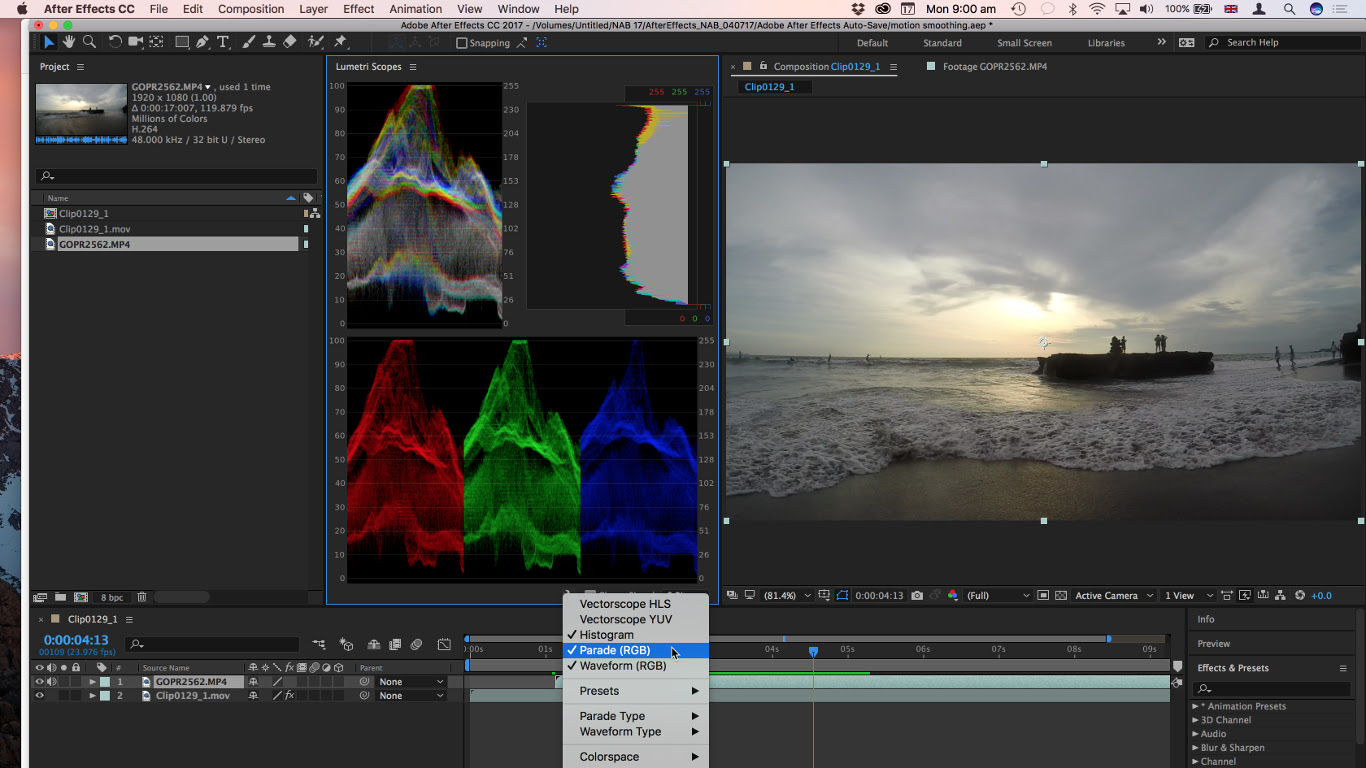Select the Unified Camera tool

coord(136,42)
